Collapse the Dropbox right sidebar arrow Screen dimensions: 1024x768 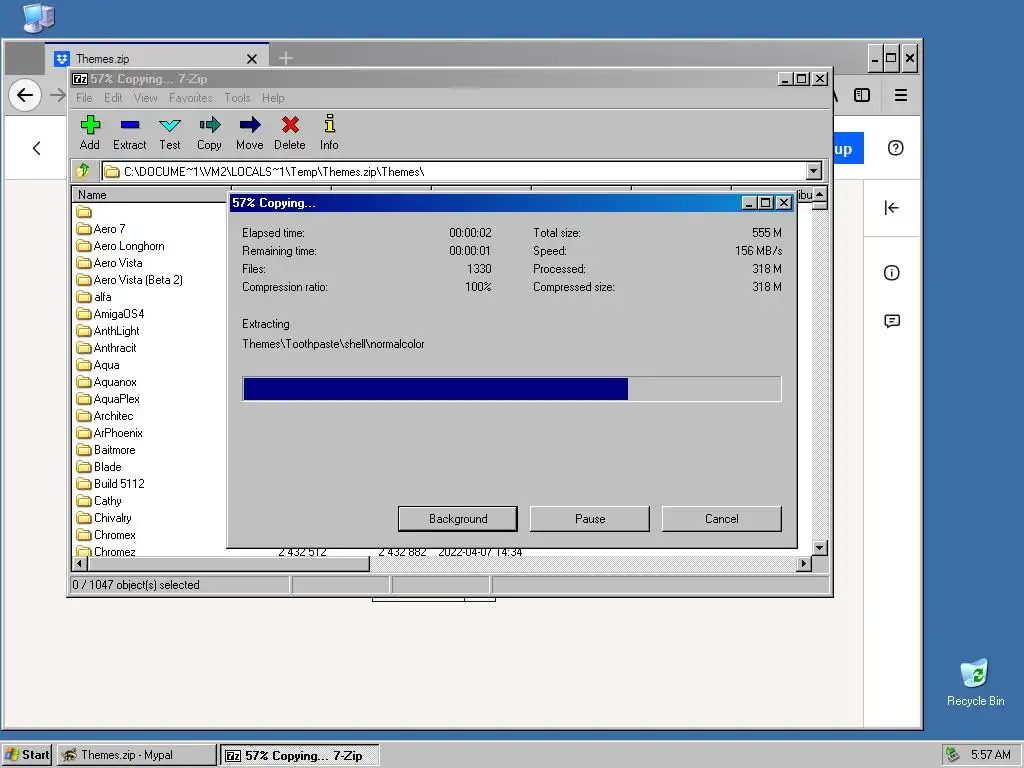pos(891,208)
